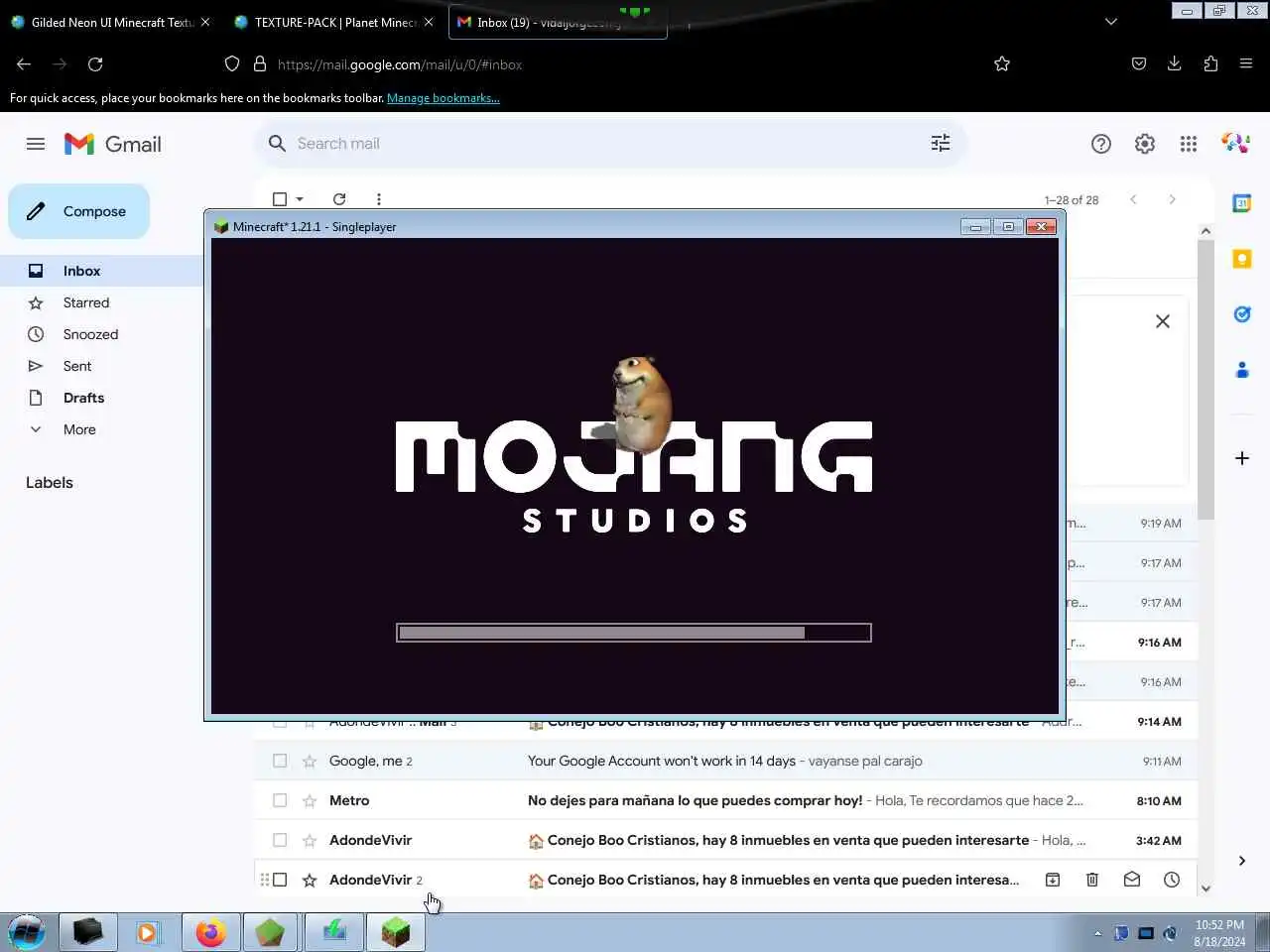Image resolution: width=1270 pixels, height=952 pixels.
Task: Open the Sent folder
Action: [77, 366]
